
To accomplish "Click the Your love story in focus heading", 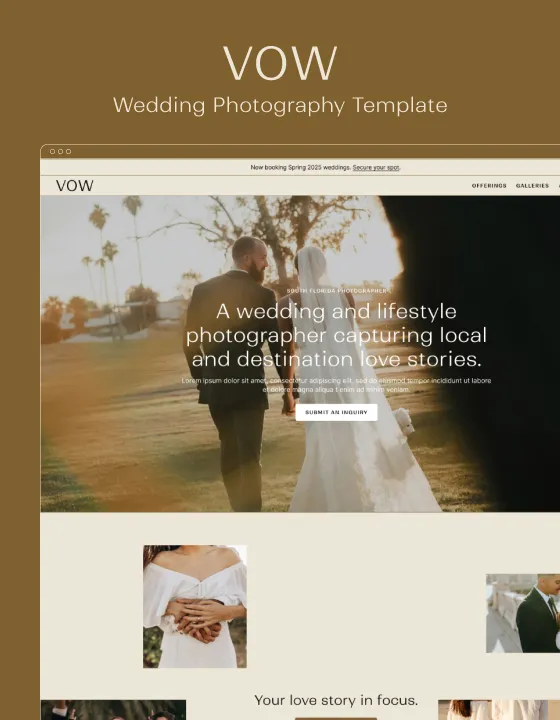I will tap(336, 700).
